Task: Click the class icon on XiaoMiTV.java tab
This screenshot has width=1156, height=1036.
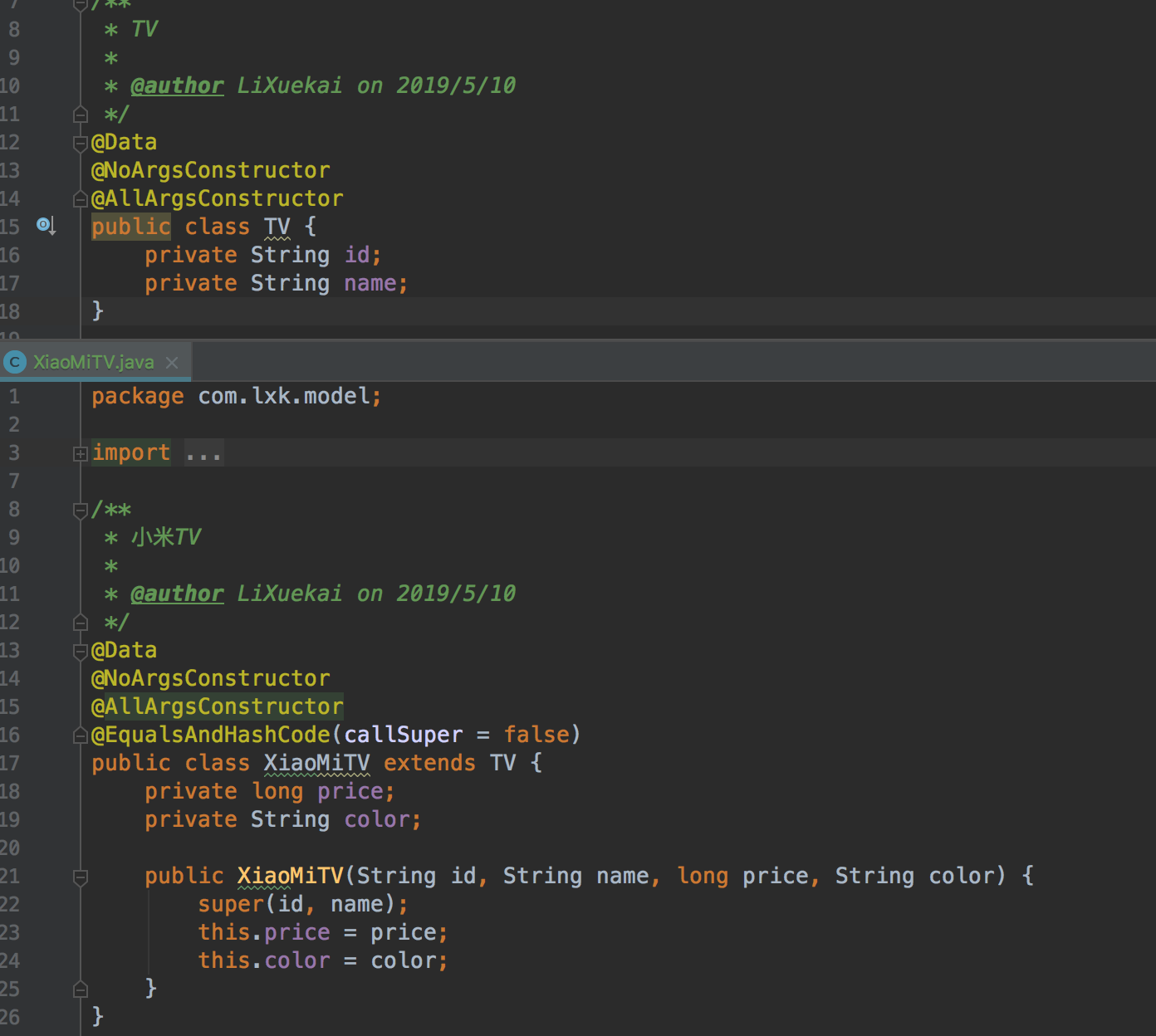Action: coord(14,362)
